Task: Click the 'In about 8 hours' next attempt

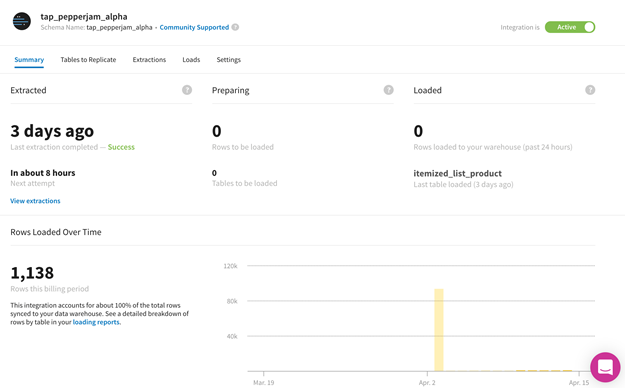Action: tap(43, 173)
